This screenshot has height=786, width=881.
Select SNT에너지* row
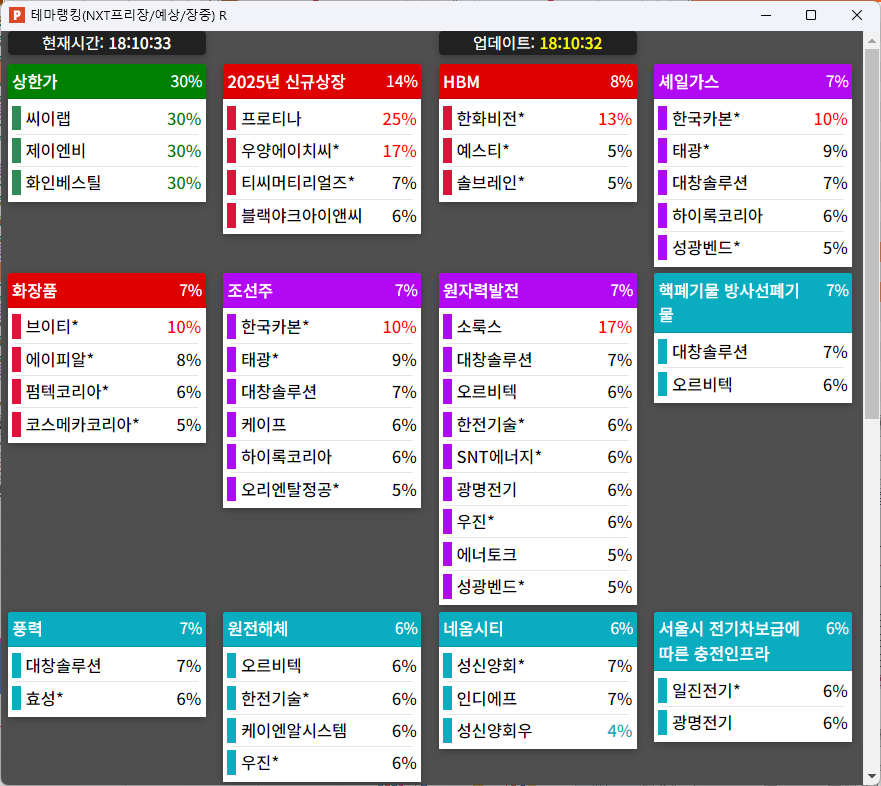pos(538,457)
